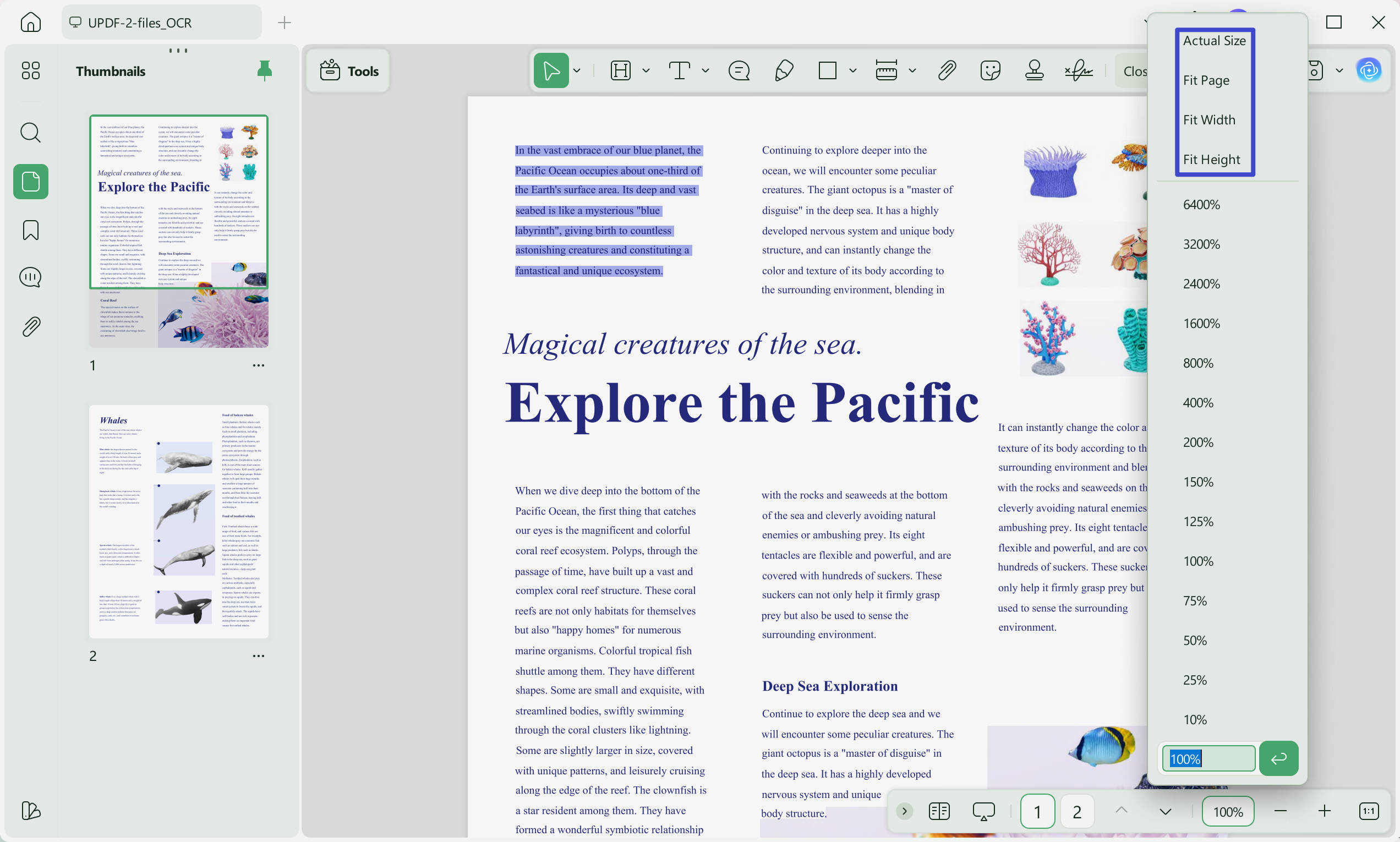The width and height of the screenshot is (1400, 842).
Task: Open page 2 Whales thumbnail
Action: click(x=179, y=521)
